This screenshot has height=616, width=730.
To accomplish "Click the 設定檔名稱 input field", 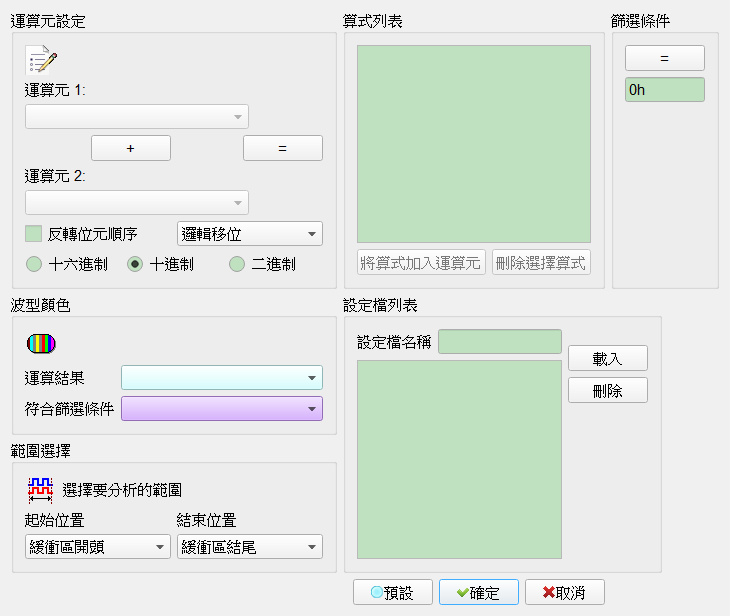I will [x=500, y=342].
